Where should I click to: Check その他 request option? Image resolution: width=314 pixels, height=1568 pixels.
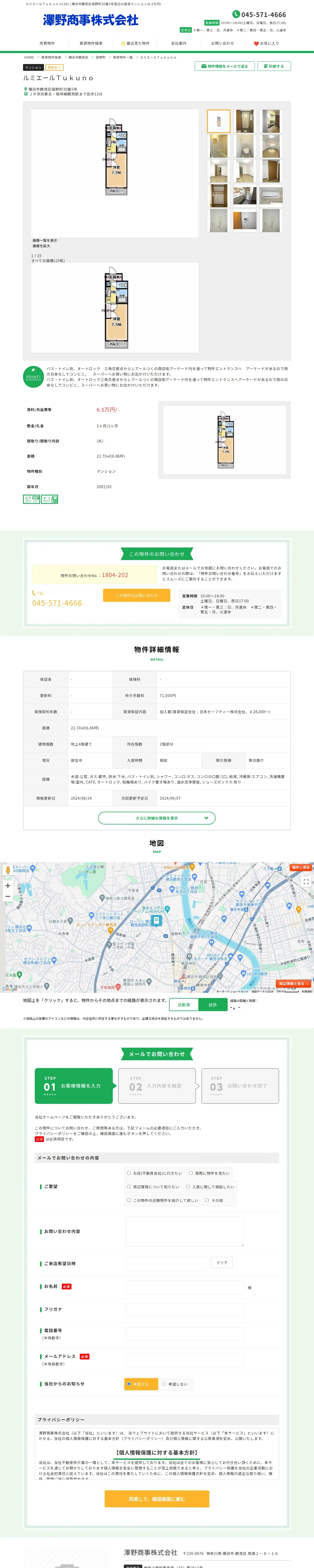(x=207, y=1200)
